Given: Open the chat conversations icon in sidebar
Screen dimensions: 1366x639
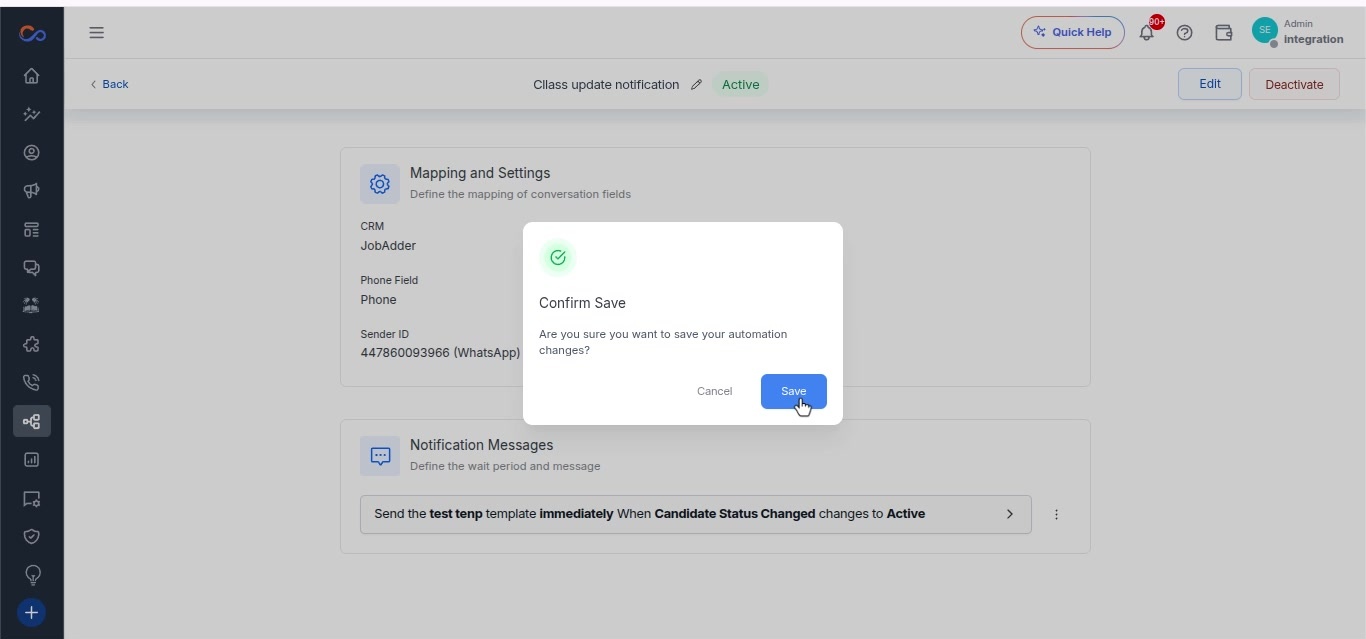Looking at the screenshot, I should 32,268.
